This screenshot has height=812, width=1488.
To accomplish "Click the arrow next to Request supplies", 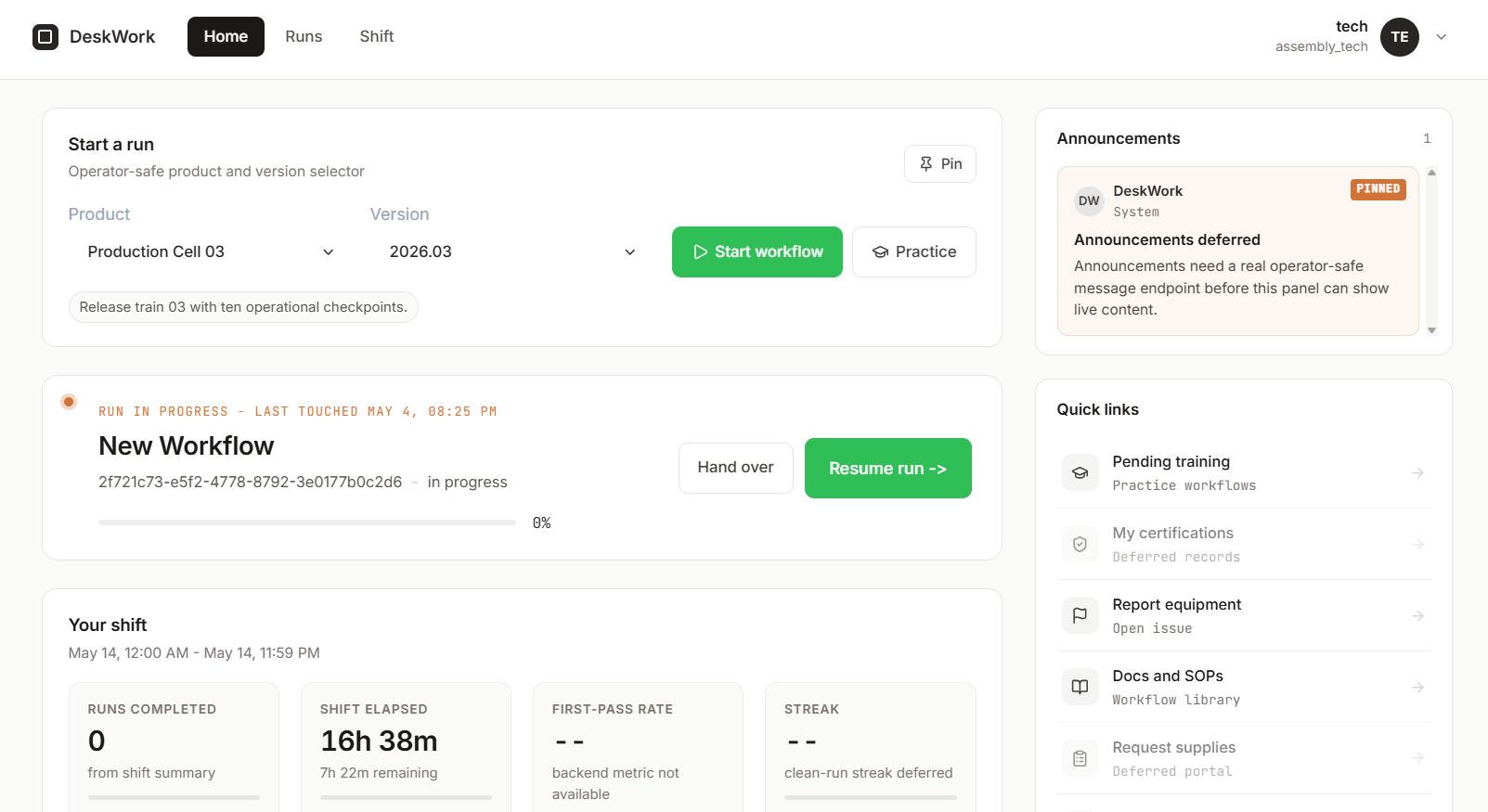I will (x=1418, y=759).
